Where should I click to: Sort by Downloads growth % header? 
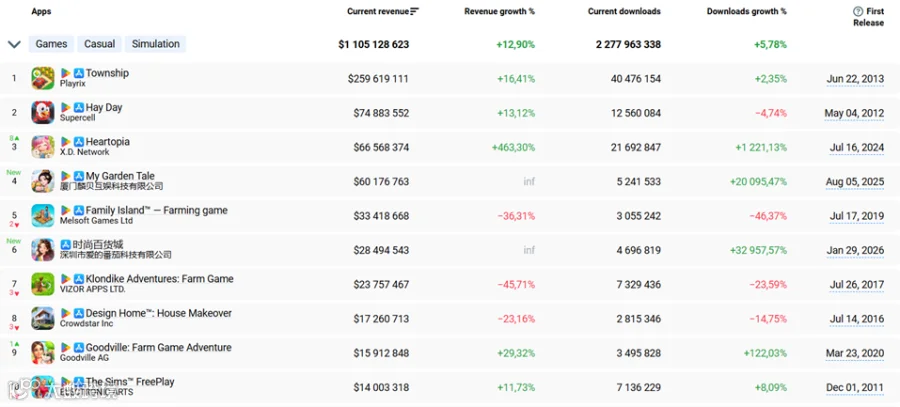(x=747, y=11)
